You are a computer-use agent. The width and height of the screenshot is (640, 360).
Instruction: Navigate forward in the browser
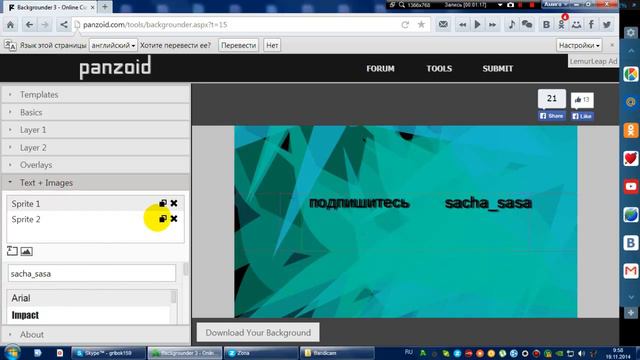point(45,25)
